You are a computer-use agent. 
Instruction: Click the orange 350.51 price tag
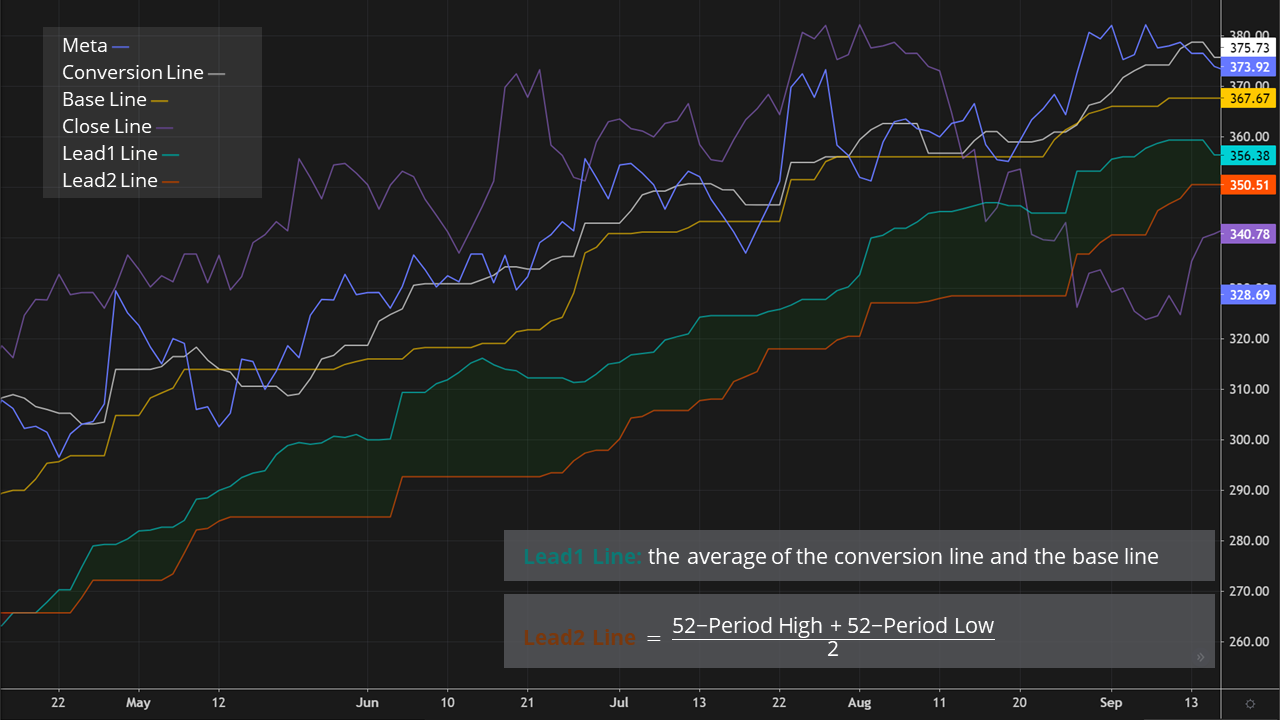coord(1250,185)
